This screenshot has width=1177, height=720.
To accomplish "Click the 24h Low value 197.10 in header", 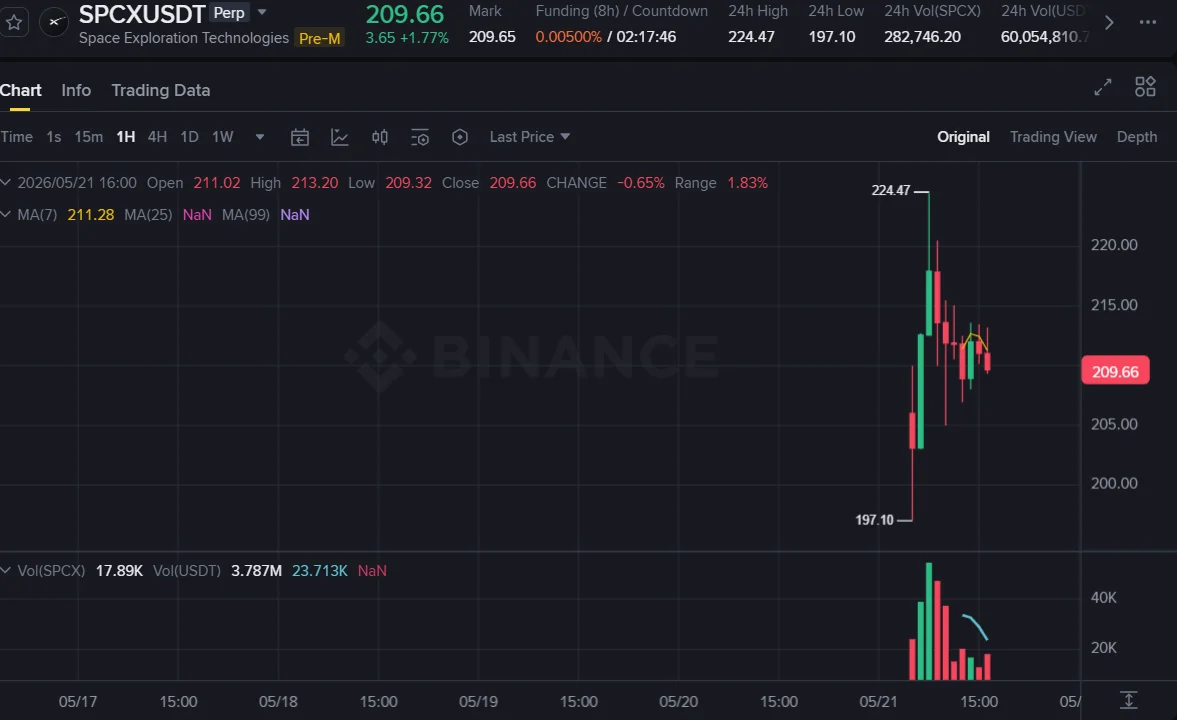I will (x=832, y=36).
